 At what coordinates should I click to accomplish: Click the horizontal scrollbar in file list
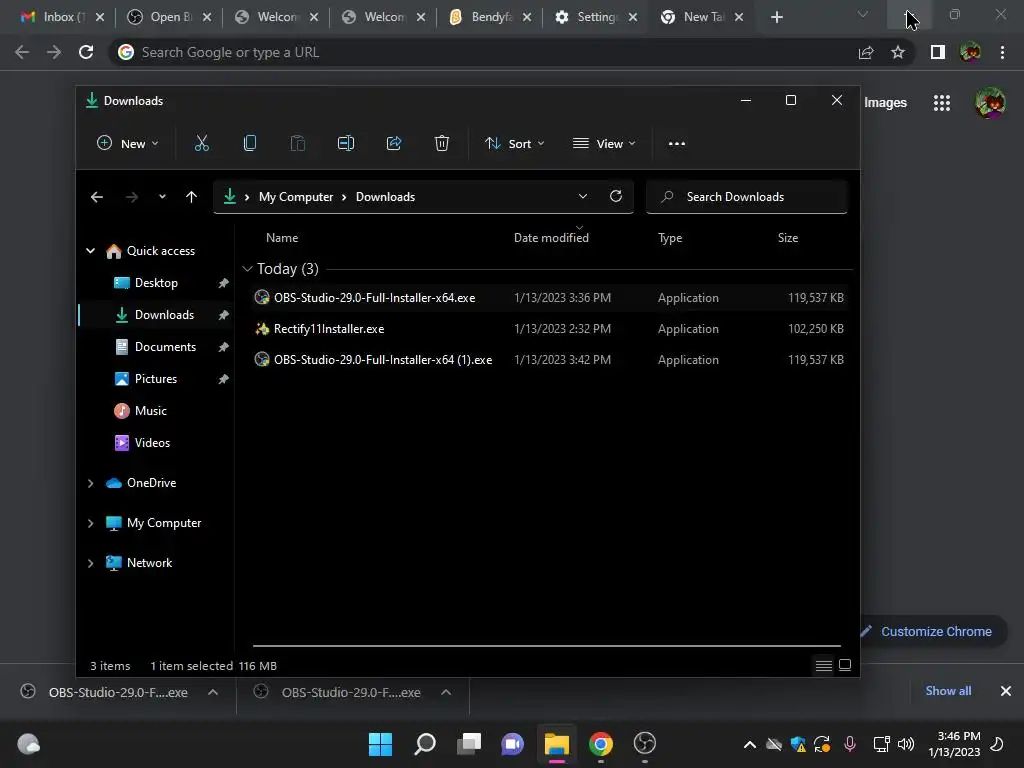coord(547,645)
